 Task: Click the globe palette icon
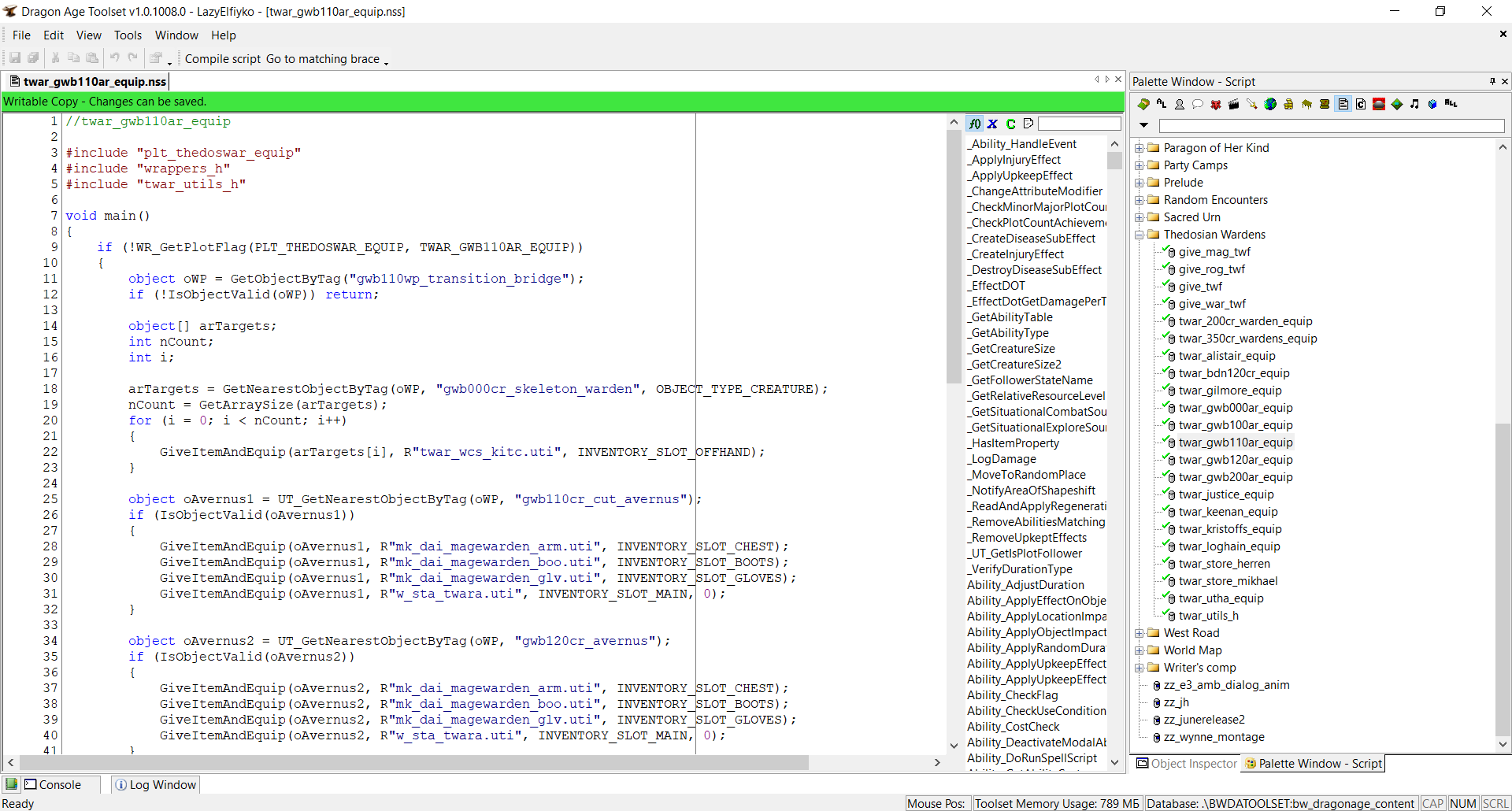coord(1270,104)
